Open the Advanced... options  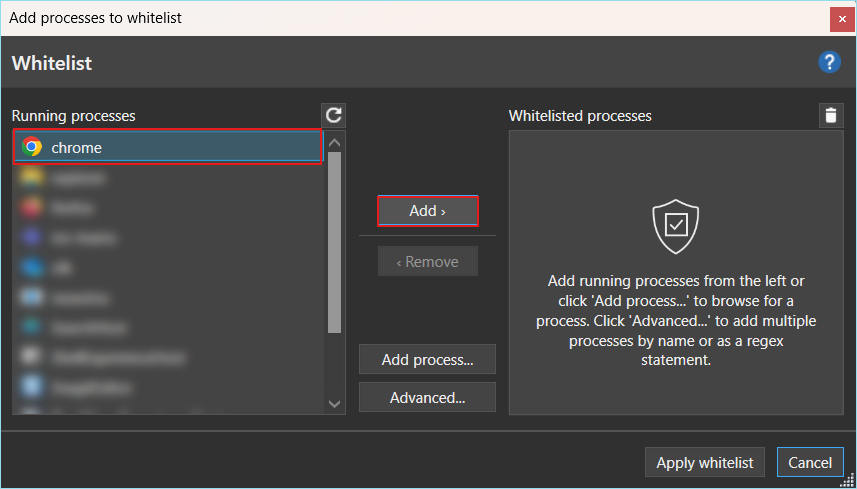click(x=427, y=397)
